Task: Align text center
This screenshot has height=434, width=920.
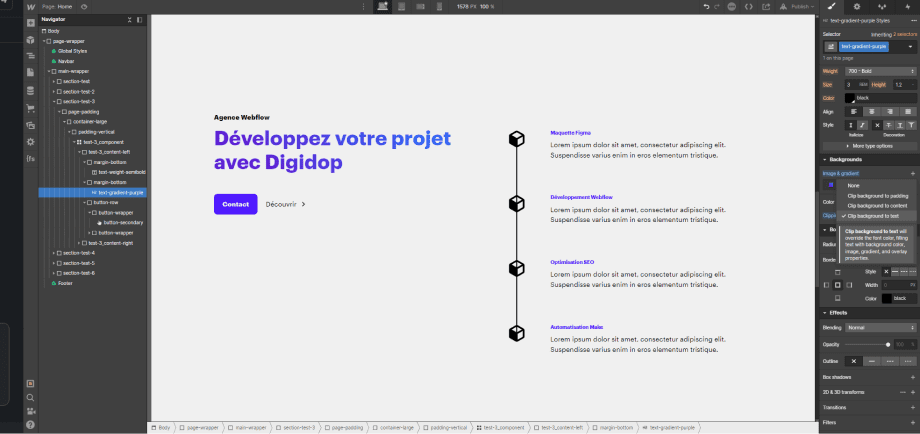Action: (x=872, y=111)
